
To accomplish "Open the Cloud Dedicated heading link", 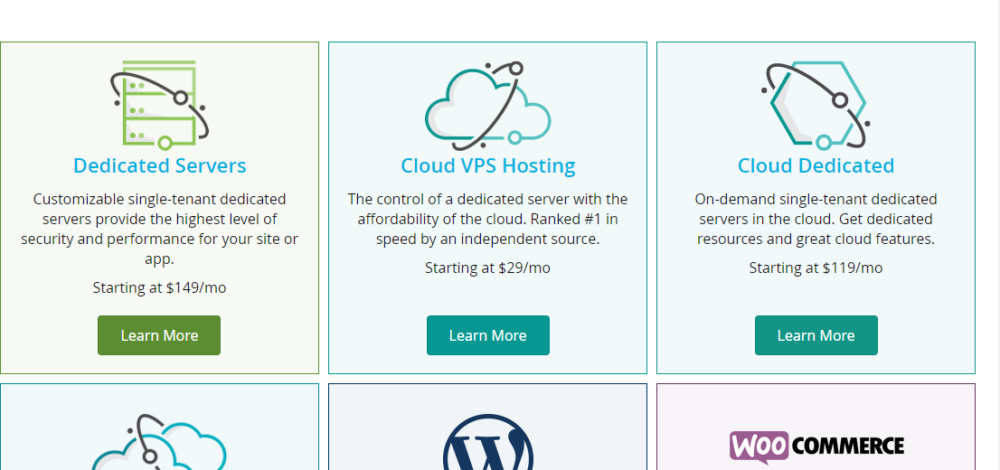I will click(815, 165).
